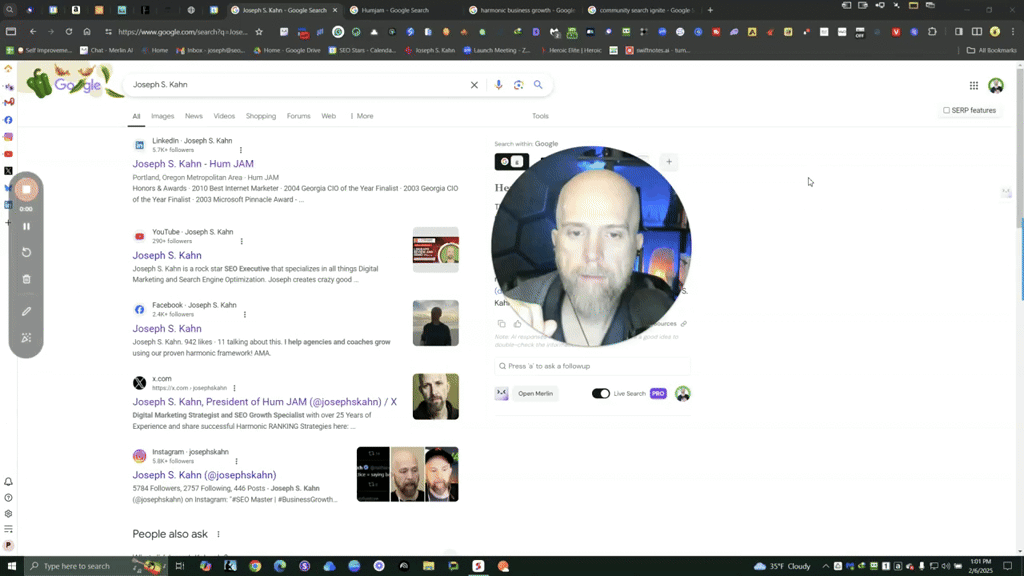
Task: Open the Facebook Joseph S. Kahn result title
Action: click(167, 328)
